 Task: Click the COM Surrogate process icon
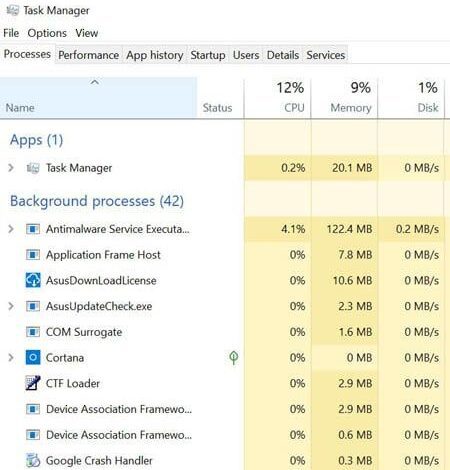pyautogui.click(x=33, y=332)
